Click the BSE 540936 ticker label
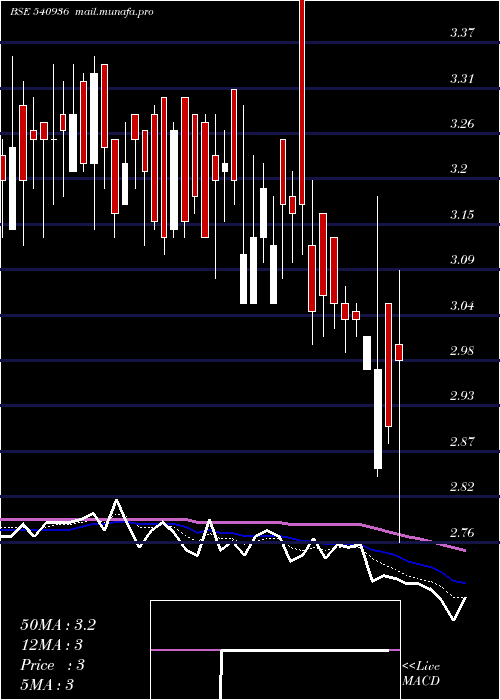 [39, 12]
